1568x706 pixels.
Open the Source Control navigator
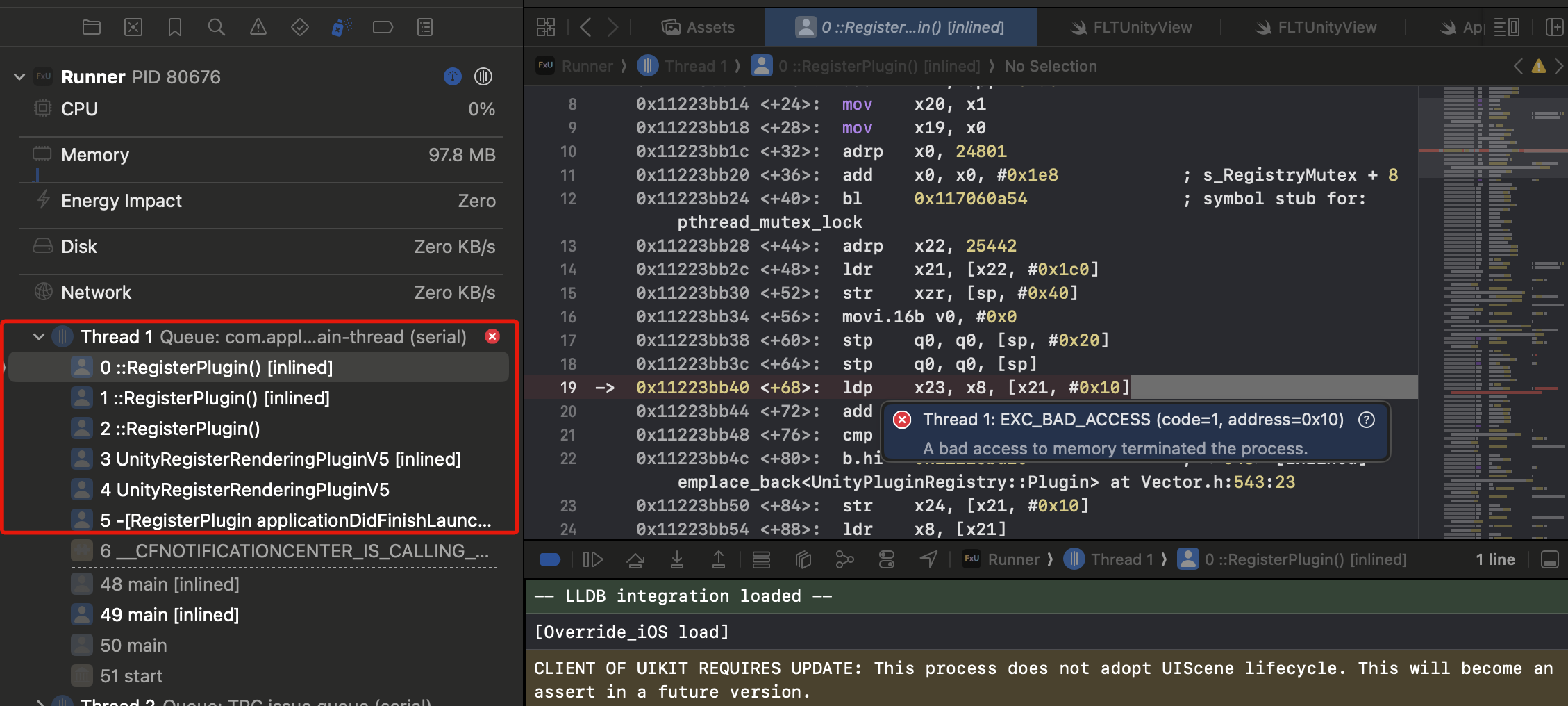(133, 27)
